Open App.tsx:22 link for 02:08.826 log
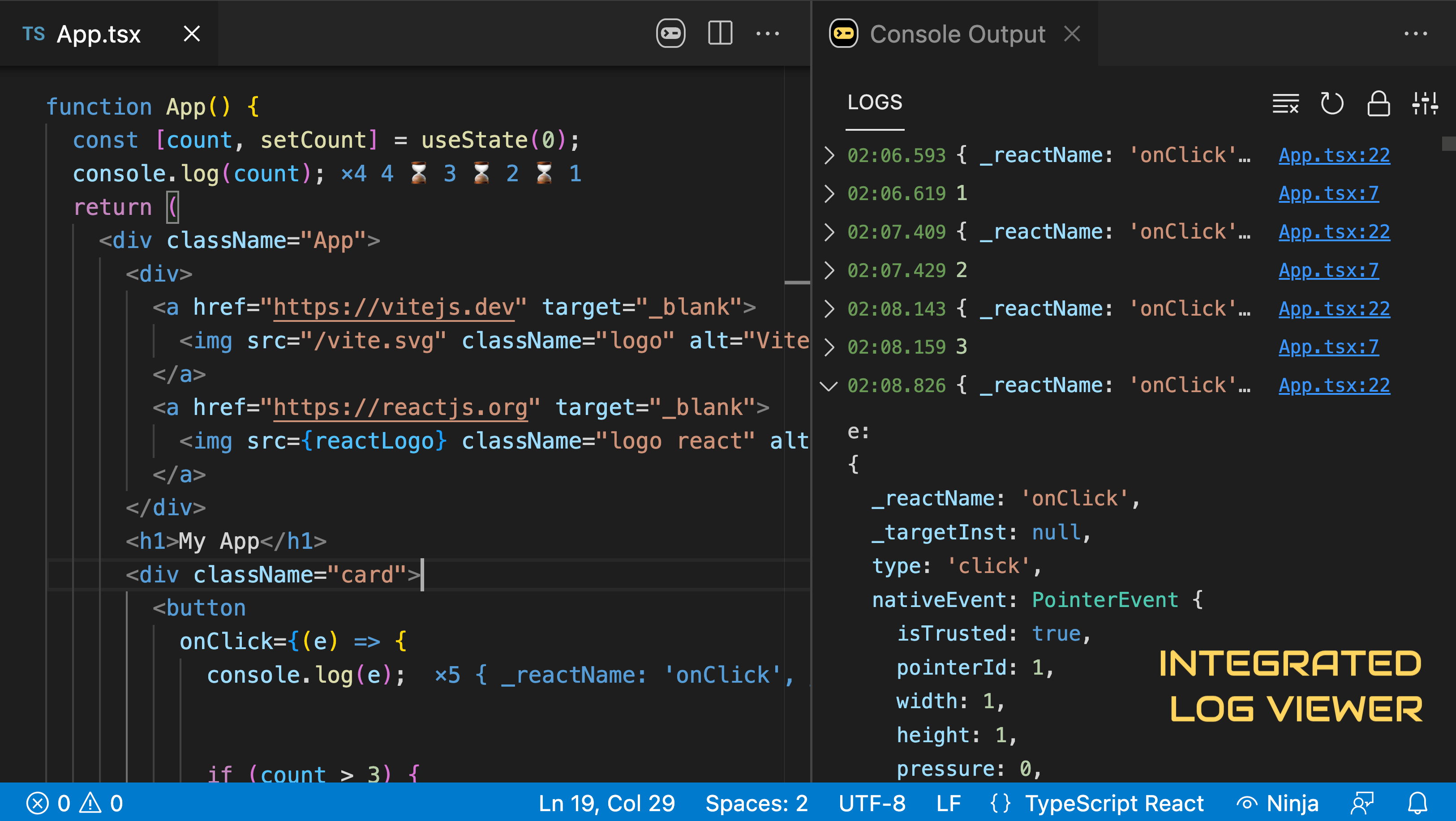 tap(1334, 385)
